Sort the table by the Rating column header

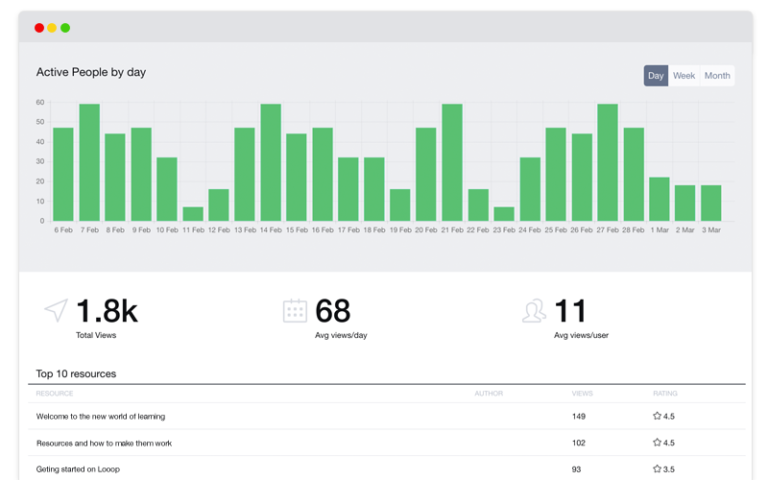[665, 394]
